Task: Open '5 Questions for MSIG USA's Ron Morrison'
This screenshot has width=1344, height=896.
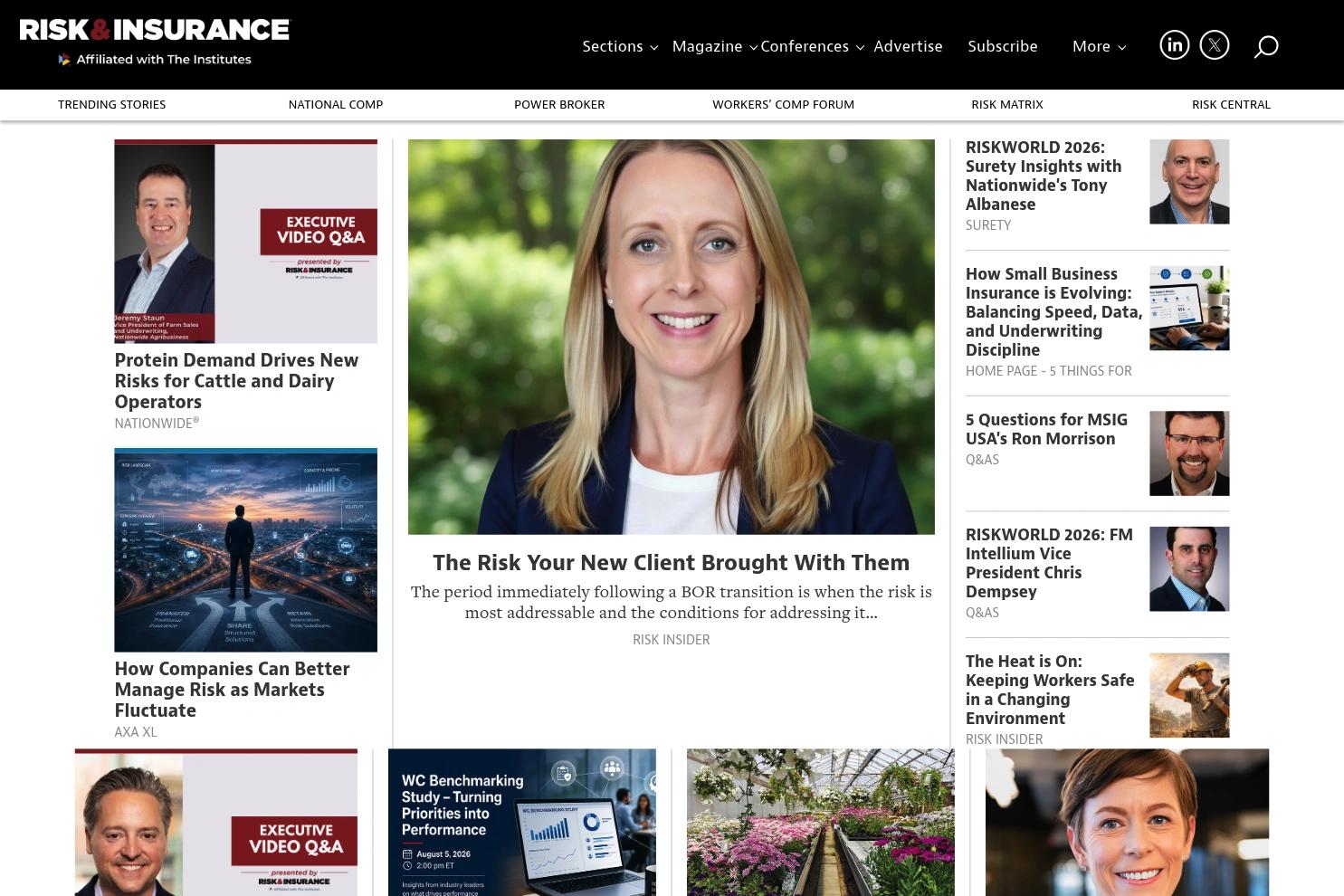Action: pos(1046,429)
